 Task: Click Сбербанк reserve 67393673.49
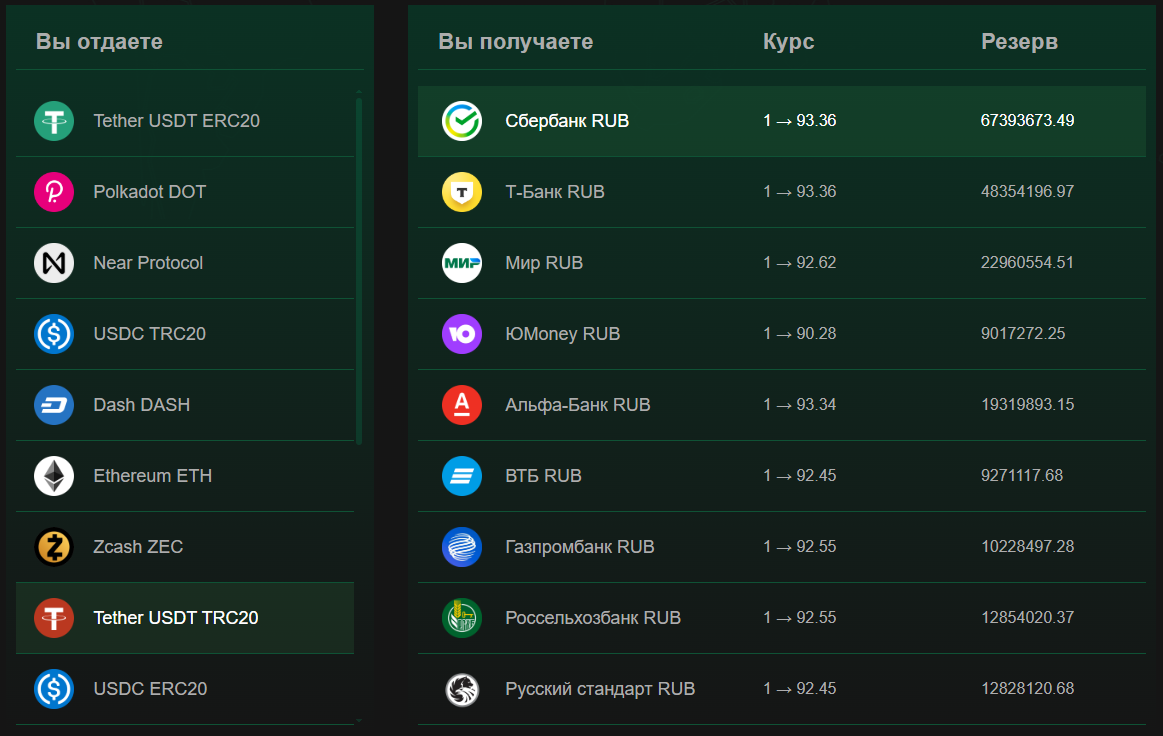click(1027, 120)
